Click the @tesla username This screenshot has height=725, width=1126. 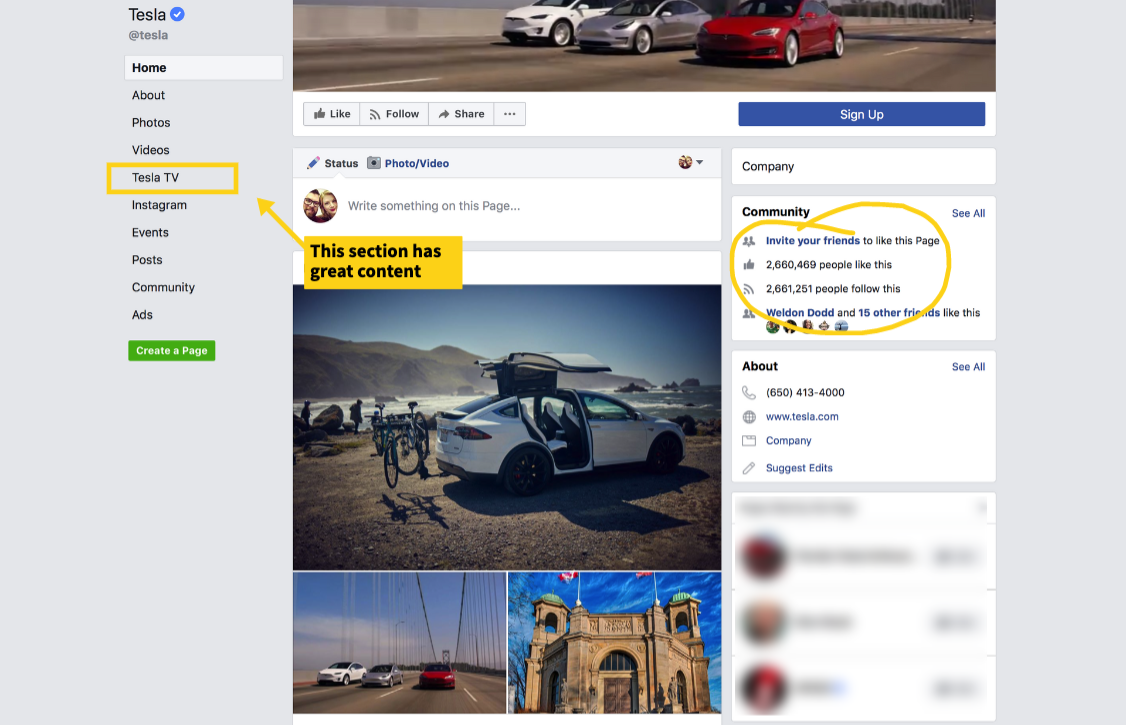[x=149, y=35]
